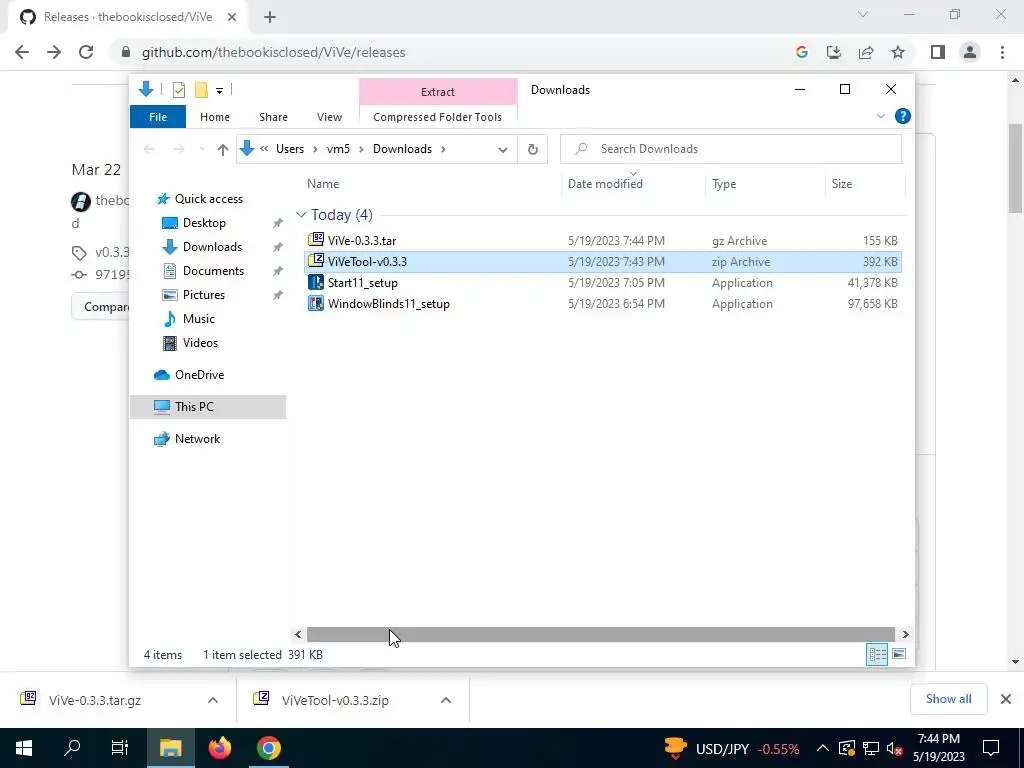Open Music in the navigation pane
1024x768 pixels.
[x=199, y=319]
